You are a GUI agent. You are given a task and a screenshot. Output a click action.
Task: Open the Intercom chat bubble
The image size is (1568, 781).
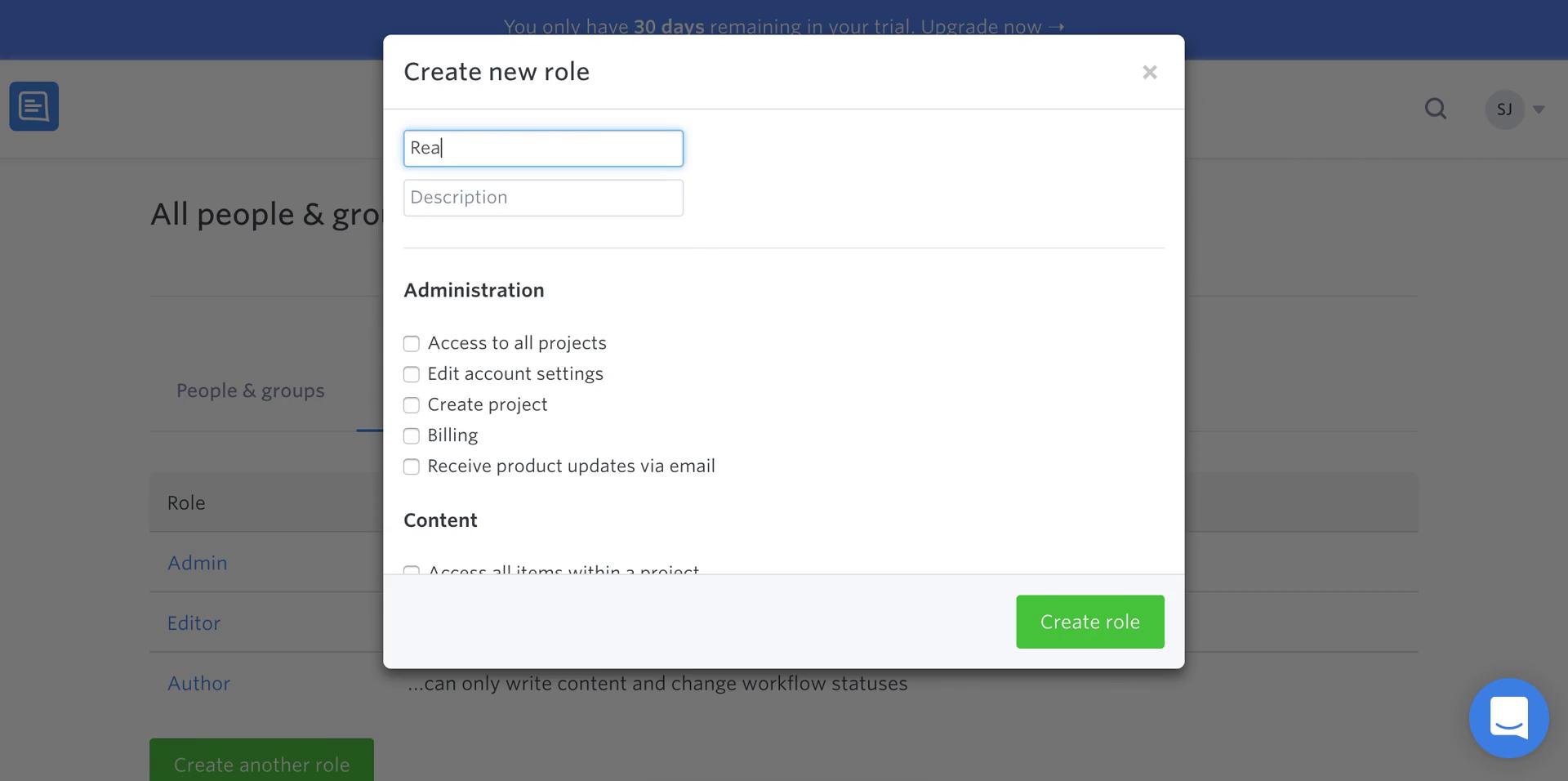[1508, 718]
